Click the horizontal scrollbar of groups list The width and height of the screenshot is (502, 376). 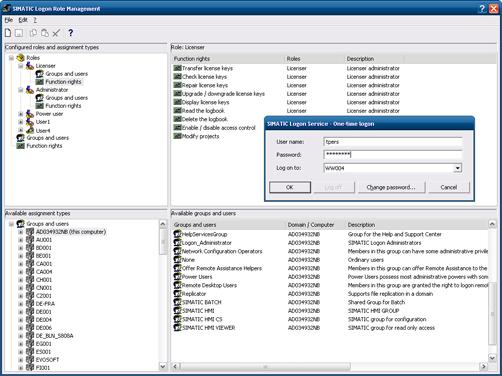coord(265,366)
